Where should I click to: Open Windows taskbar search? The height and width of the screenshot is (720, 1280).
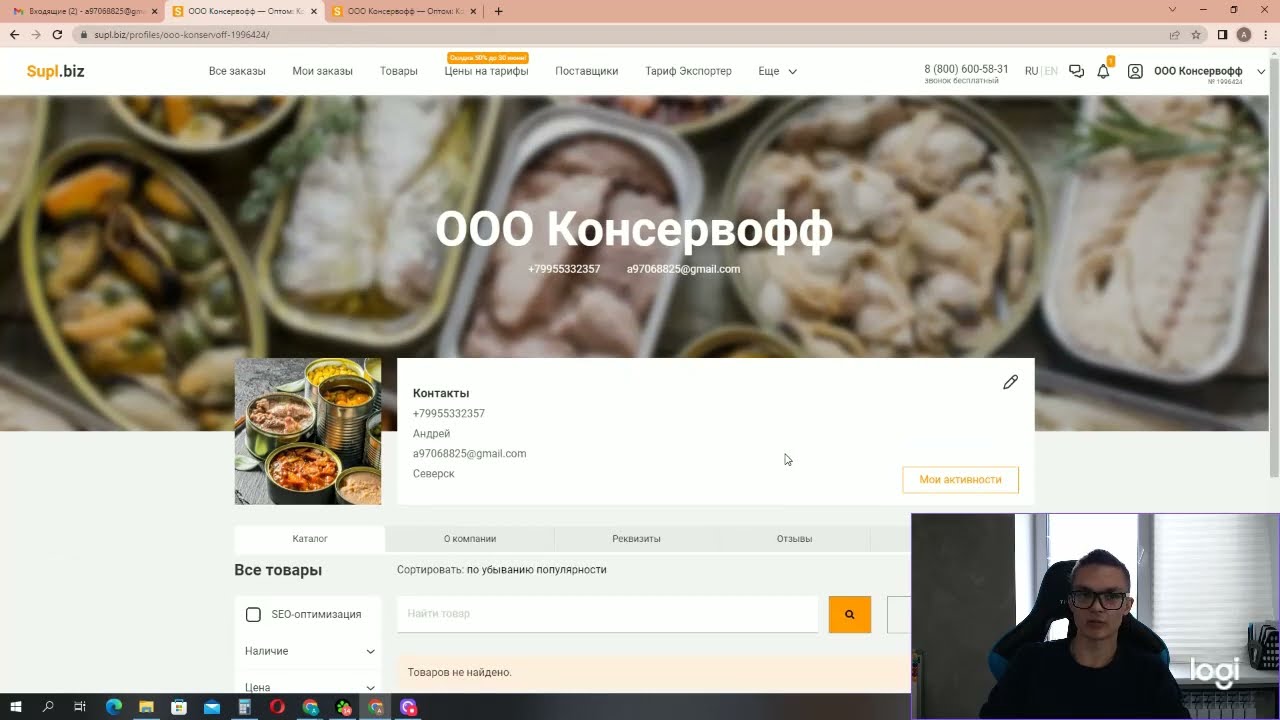48,707
